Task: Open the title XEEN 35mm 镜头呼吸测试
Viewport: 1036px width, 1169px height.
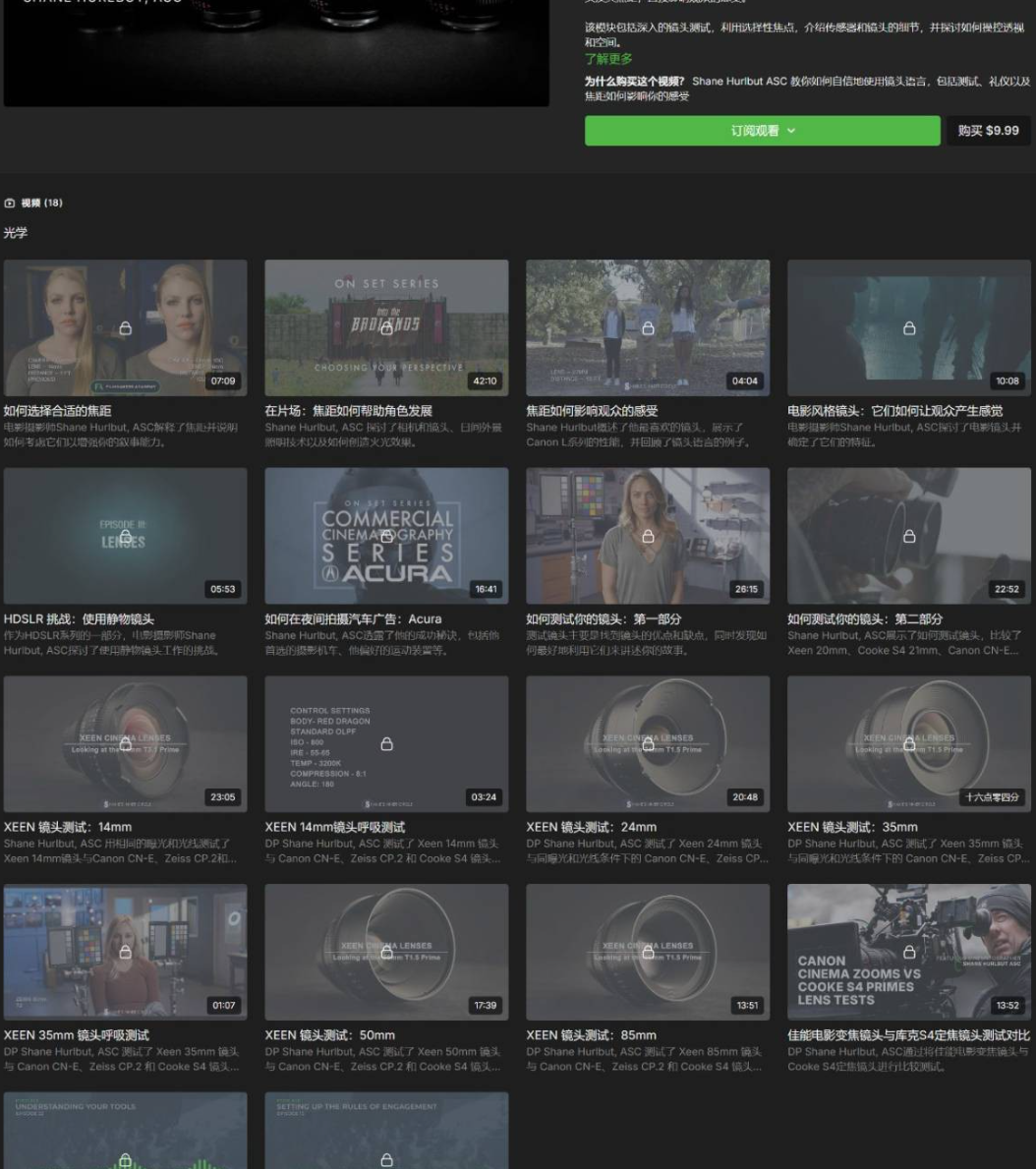Action: click(x=77, y=1035)
